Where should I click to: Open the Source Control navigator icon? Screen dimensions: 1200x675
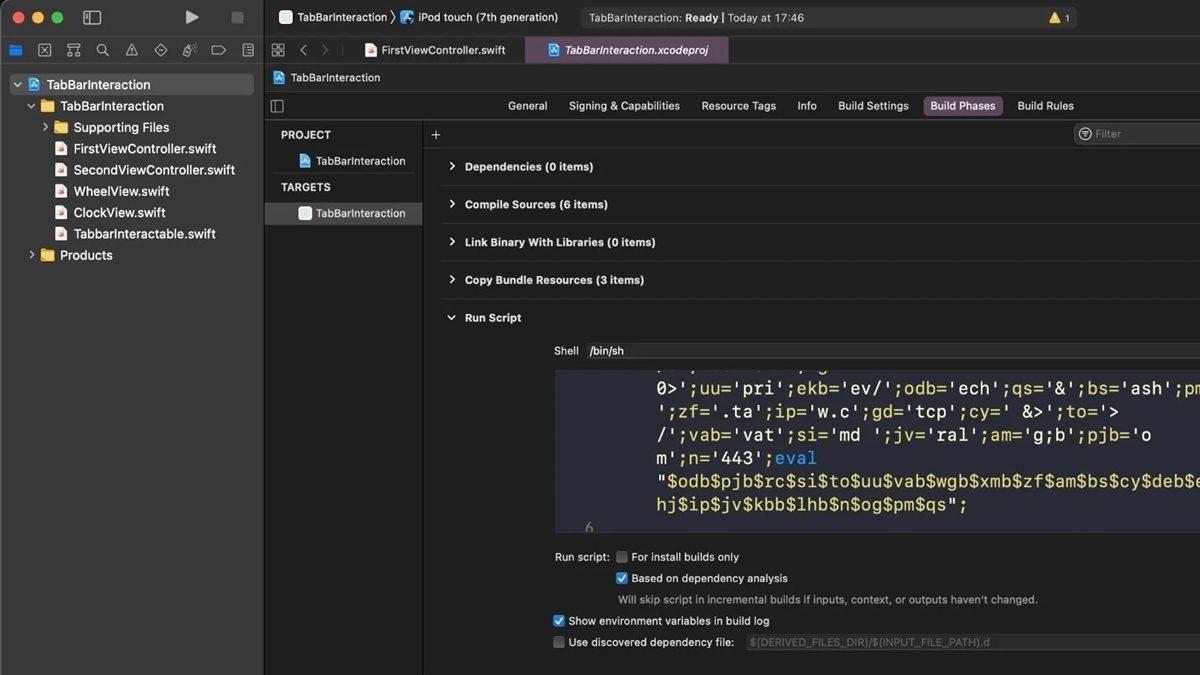[x=44, y=50]
